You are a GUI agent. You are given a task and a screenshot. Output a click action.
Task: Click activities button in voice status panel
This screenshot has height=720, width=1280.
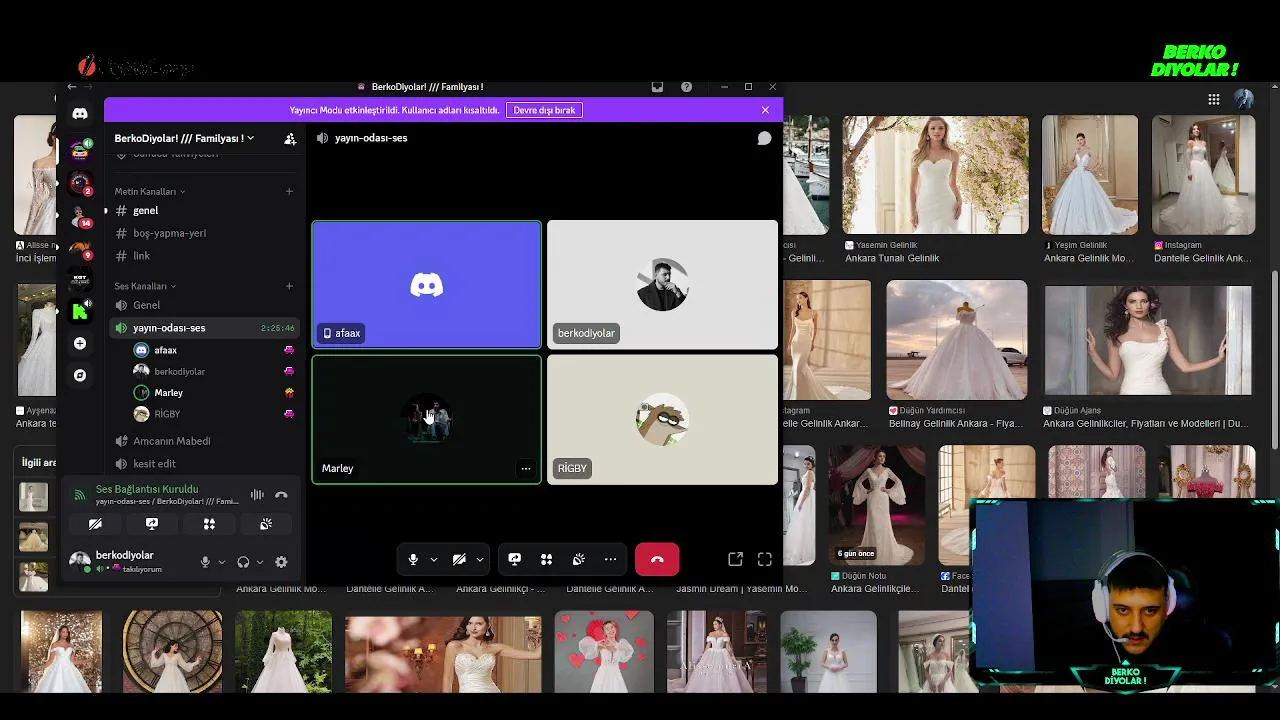[209, 524]
